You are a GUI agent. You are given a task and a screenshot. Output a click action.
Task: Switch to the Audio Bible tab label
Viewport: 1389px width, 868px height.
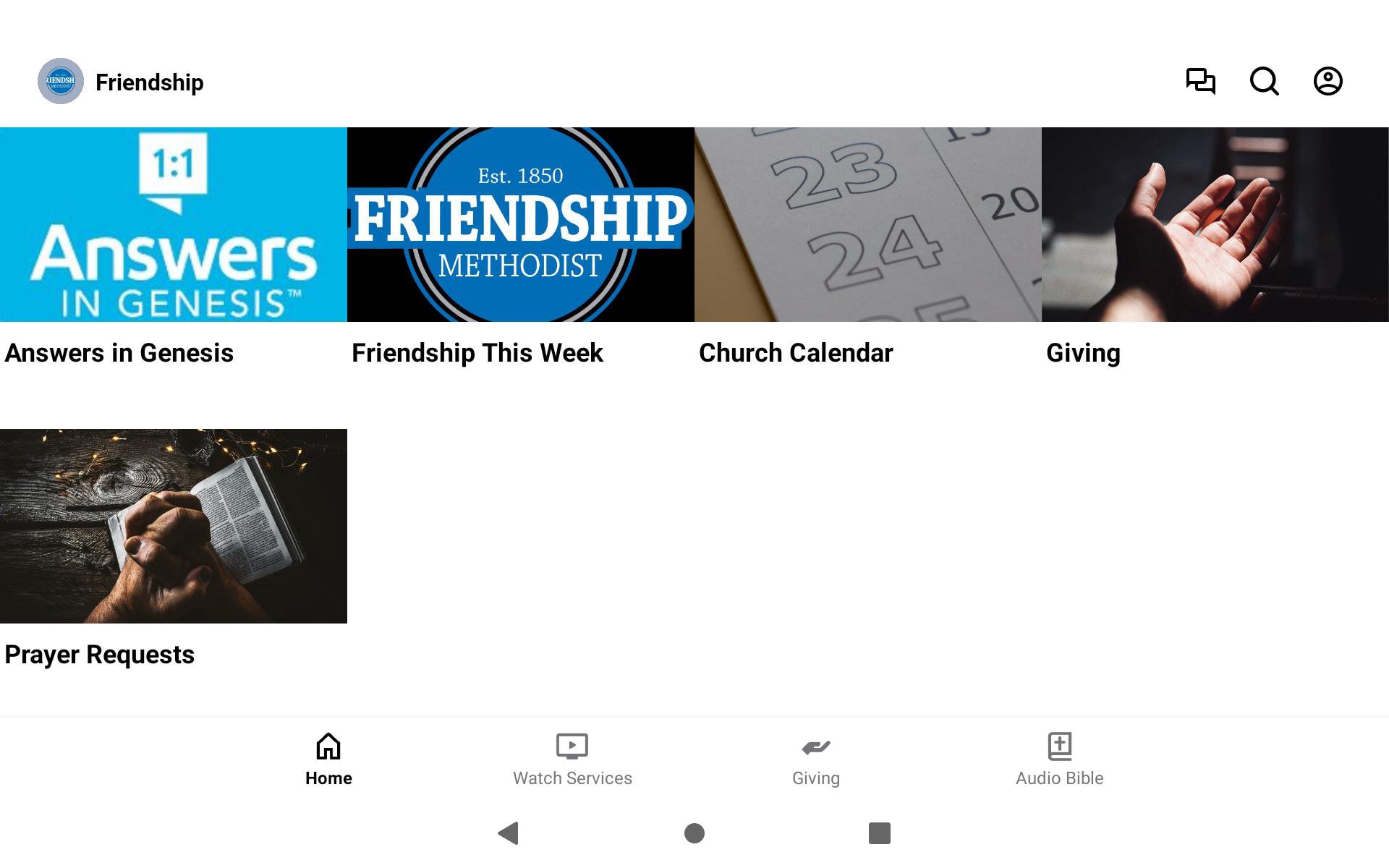coord(1060,778)
